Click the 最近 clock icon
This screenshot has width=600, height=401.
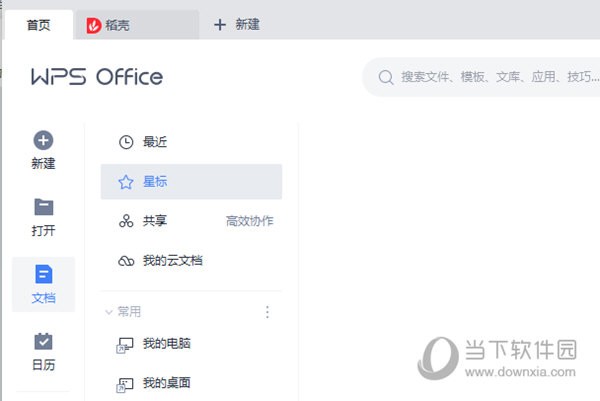(126, 142)
